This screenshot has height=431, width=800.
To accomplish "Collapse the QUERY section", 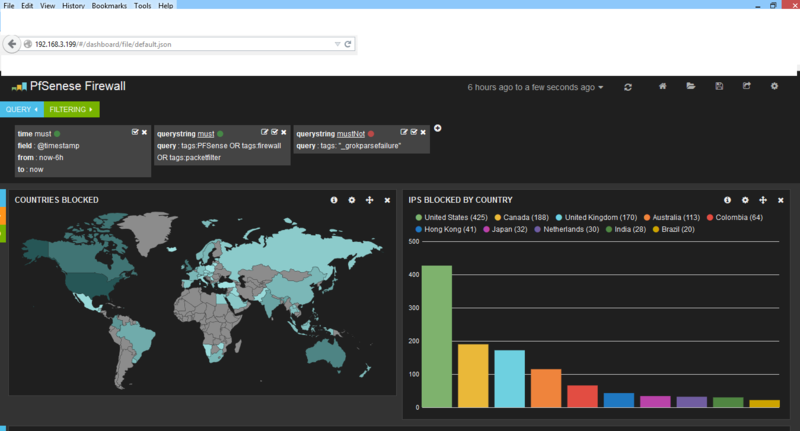I will [x=22, y=109].
